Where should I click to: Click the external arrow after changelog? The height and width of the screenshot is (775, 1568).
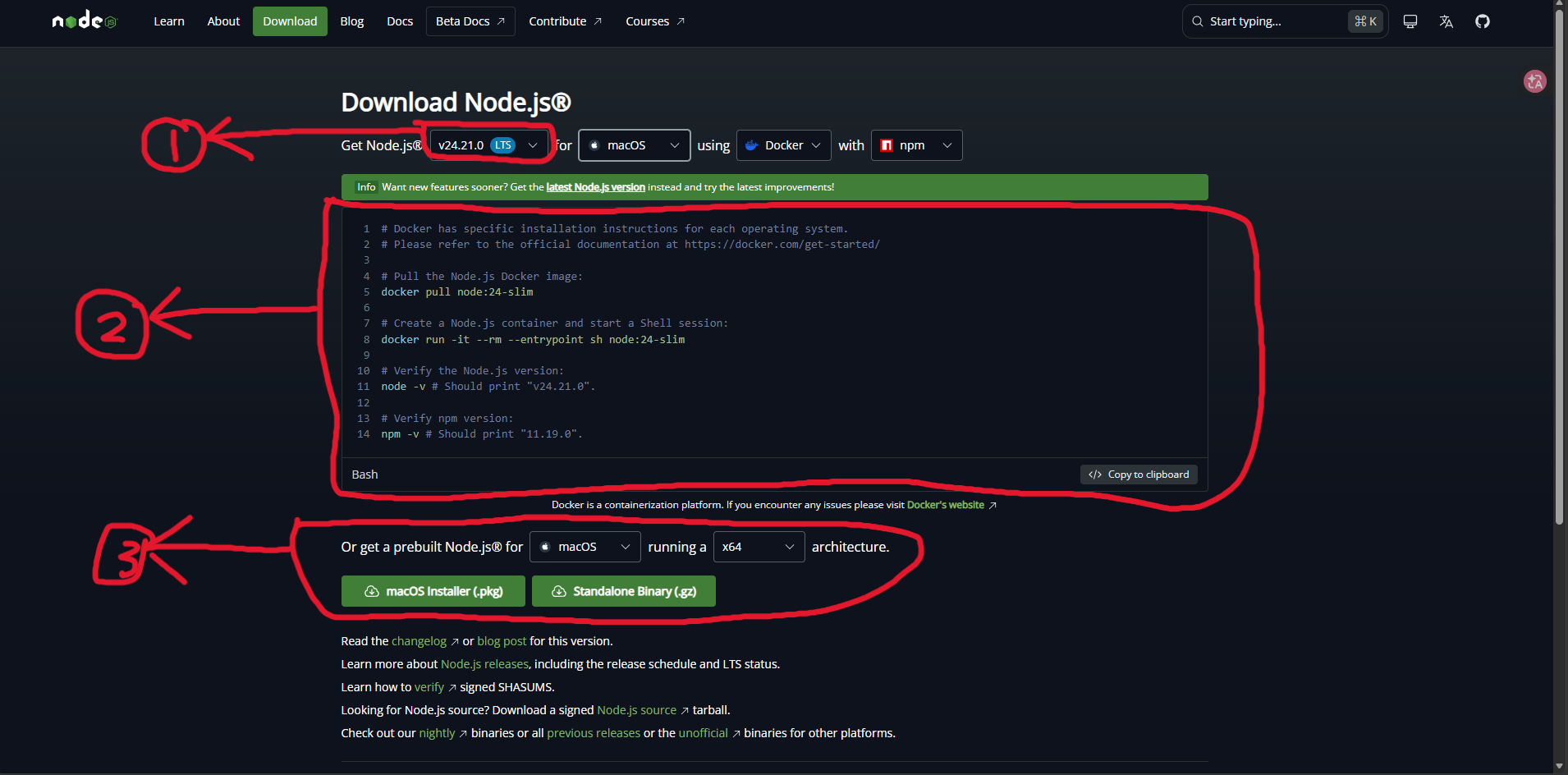click(455, 642)
